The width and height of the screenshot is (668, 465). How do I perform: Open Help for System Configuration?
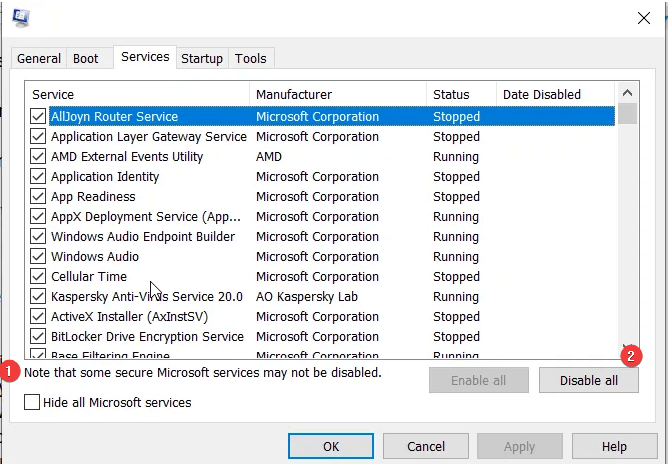[x=614, y=447]
